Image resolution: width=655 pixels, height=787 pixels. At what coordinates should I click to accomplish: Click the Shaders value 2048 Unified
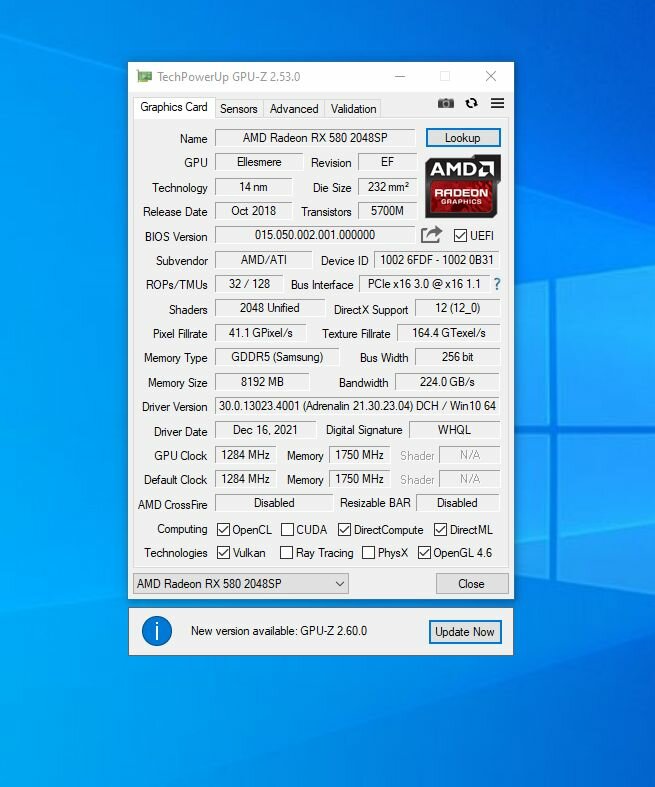pos(270,308)
